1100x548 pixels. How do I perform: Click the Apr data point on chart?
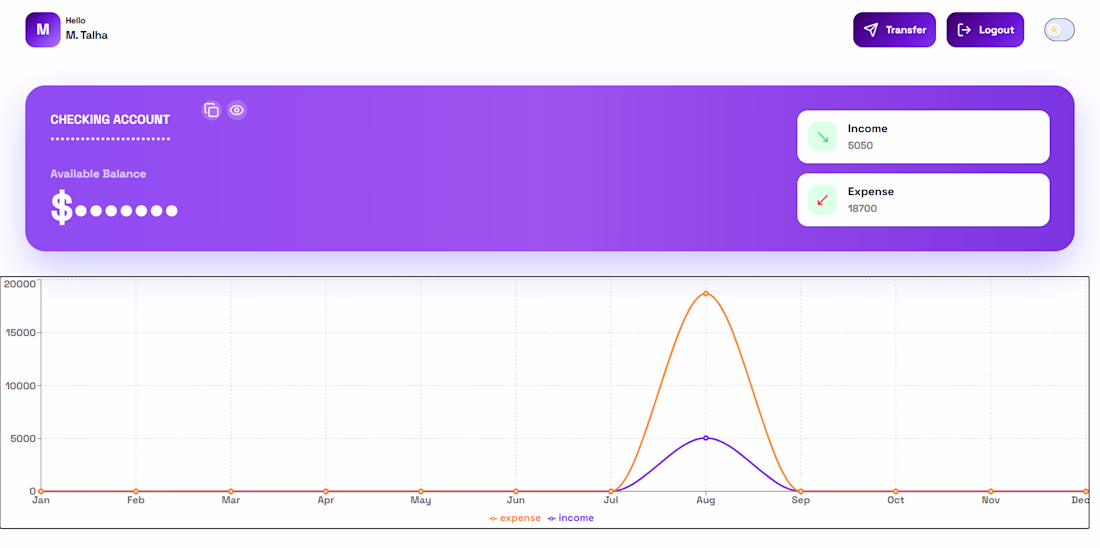[x=326, y=491]
